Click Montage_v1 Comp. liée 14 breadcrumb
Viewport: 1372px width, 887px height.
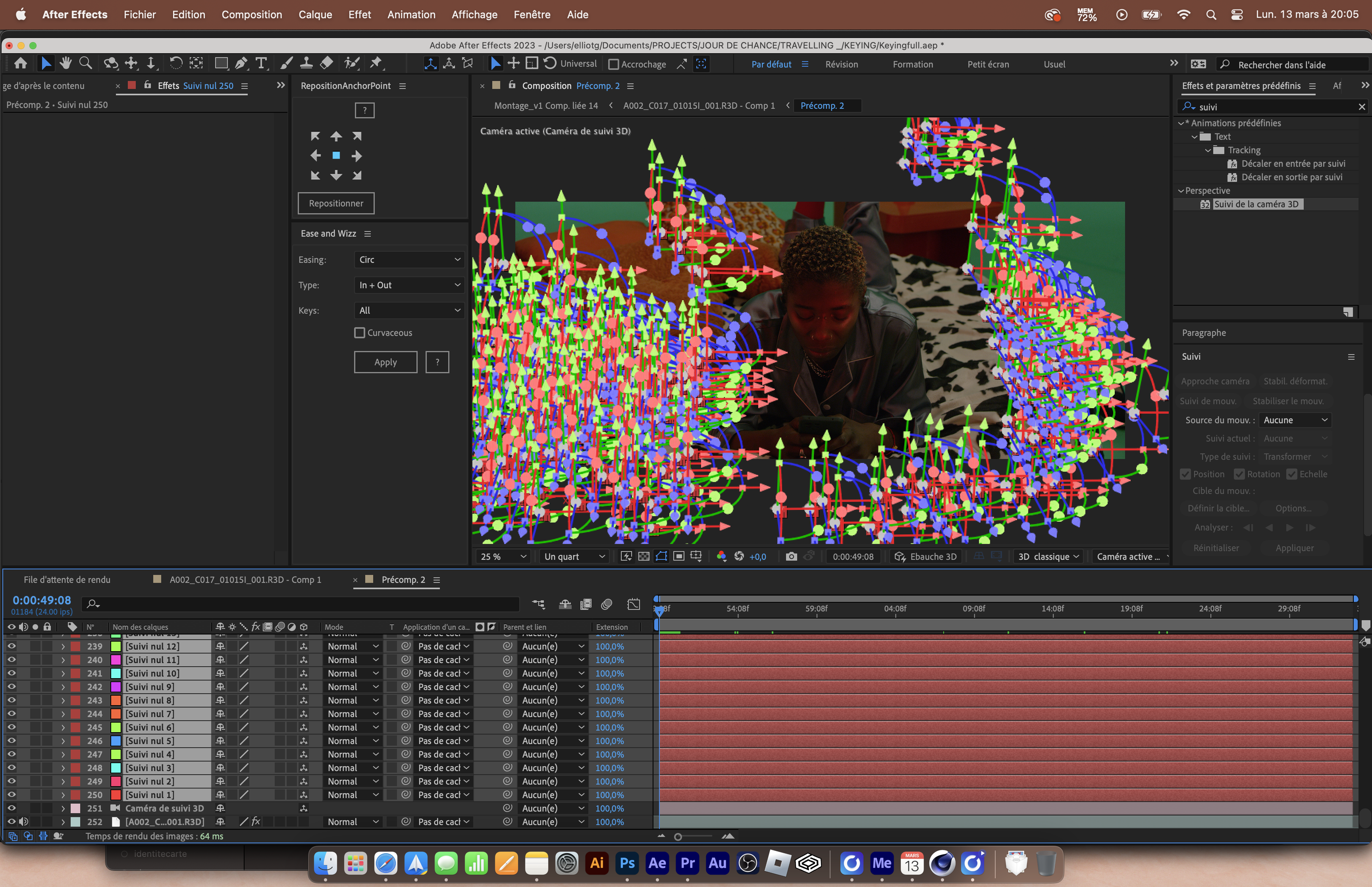point(546,105)
